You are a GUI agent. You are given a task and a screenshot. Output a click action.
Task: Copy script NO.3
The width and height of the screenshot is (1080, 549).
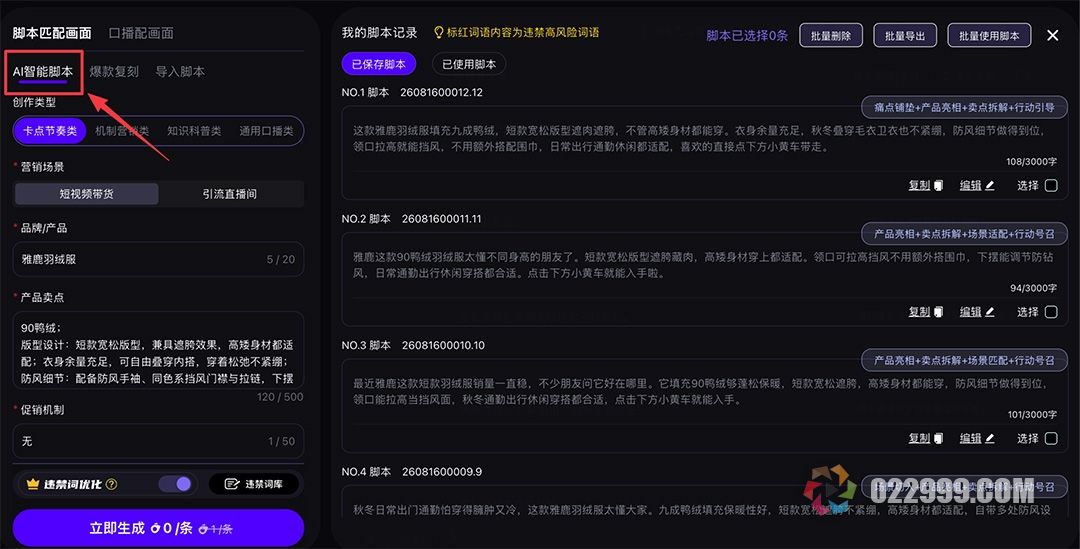coord(919,438)
